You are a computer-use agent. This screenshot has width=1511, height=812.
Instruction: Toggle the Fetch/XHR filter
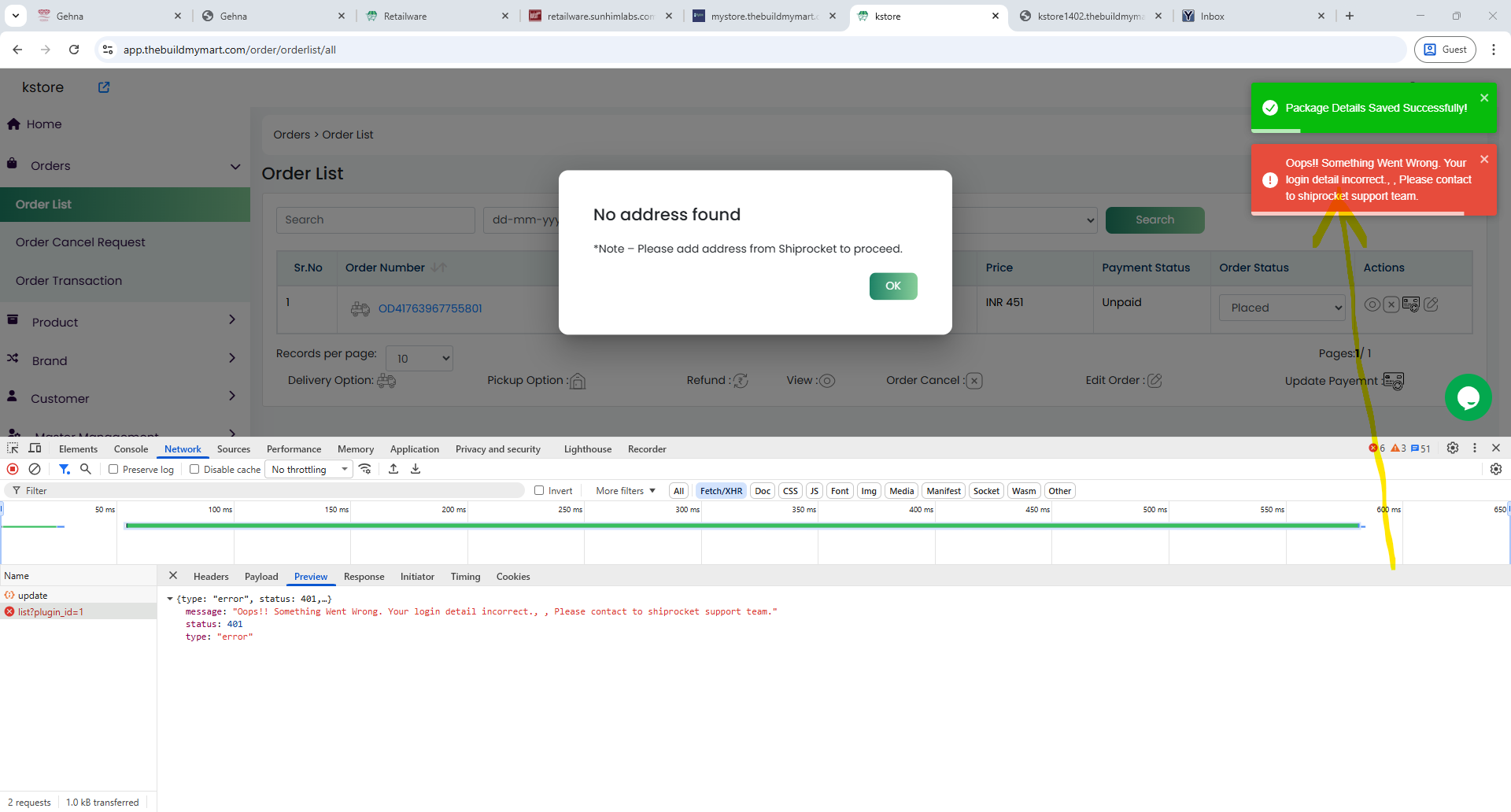[x=721, y=491]
